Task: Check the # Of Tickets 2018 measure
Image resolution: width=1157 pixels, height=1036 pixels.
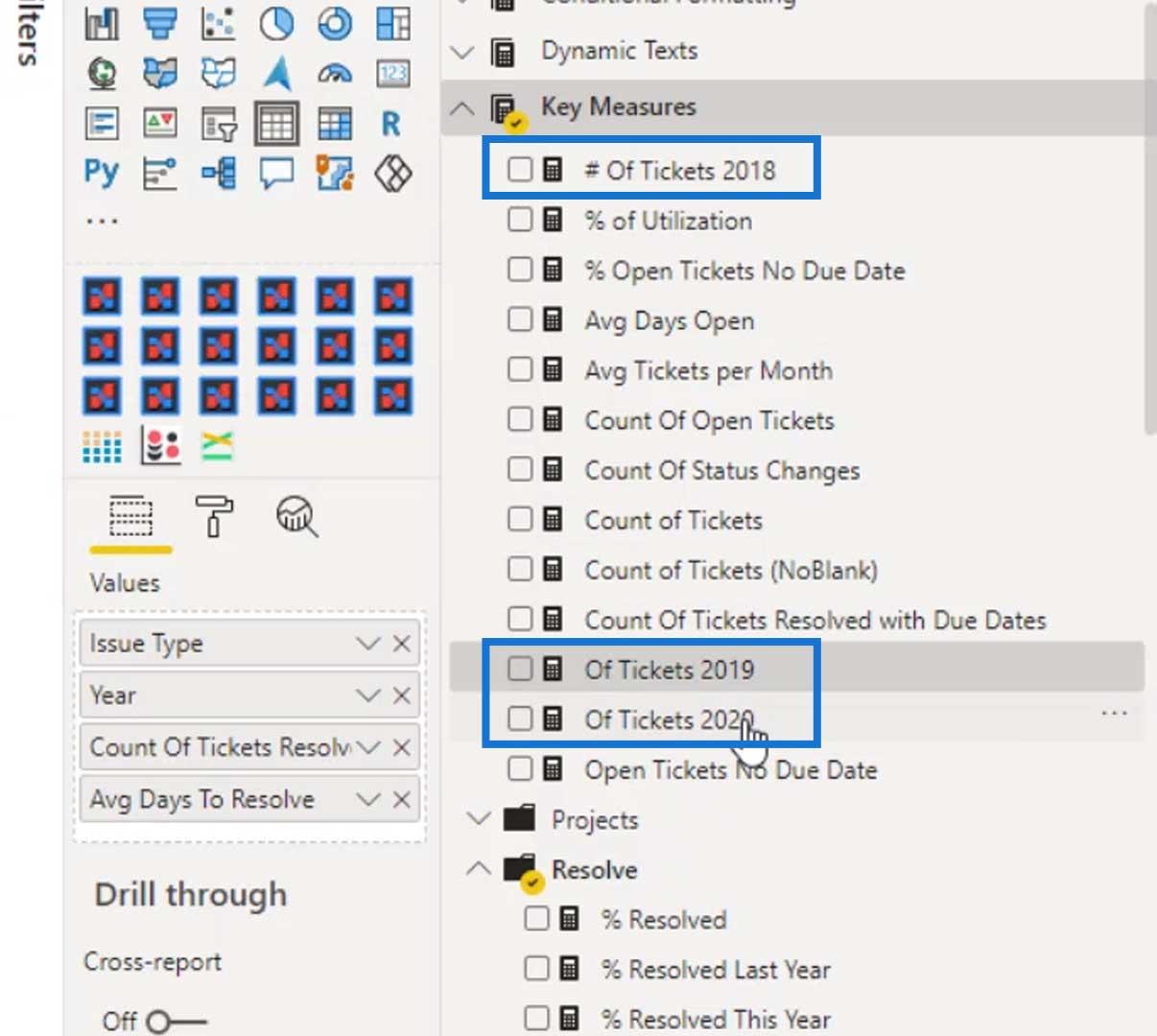Action: click(520, 170)
